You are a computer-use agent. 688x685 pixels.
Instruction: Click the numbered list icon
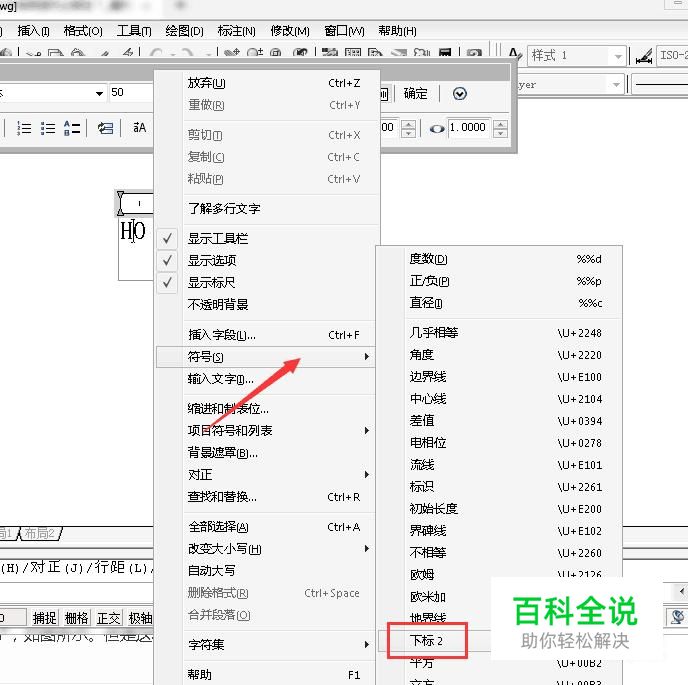click(x=24, y=128)
